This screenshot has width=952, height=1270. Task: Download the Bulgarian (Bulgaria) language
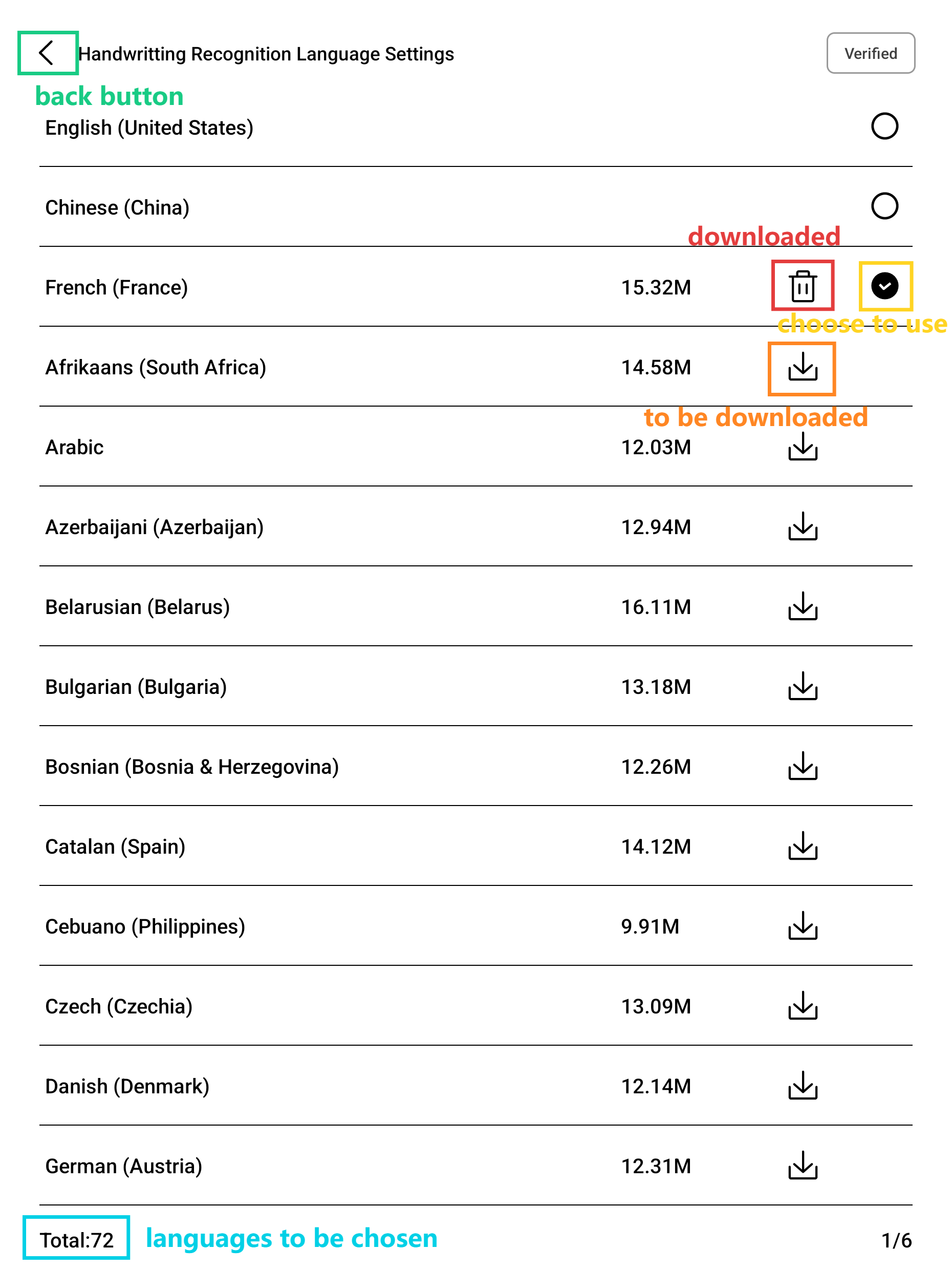point(802,686)
